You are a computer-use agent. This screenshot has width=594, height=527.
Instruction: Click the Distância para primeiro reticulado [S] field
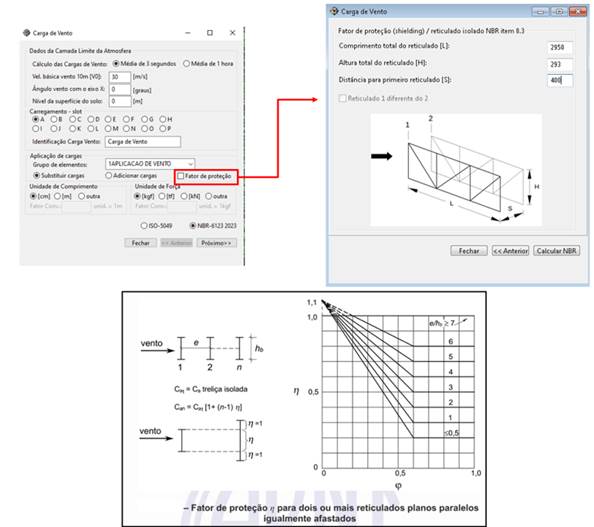tap(560, 80)
